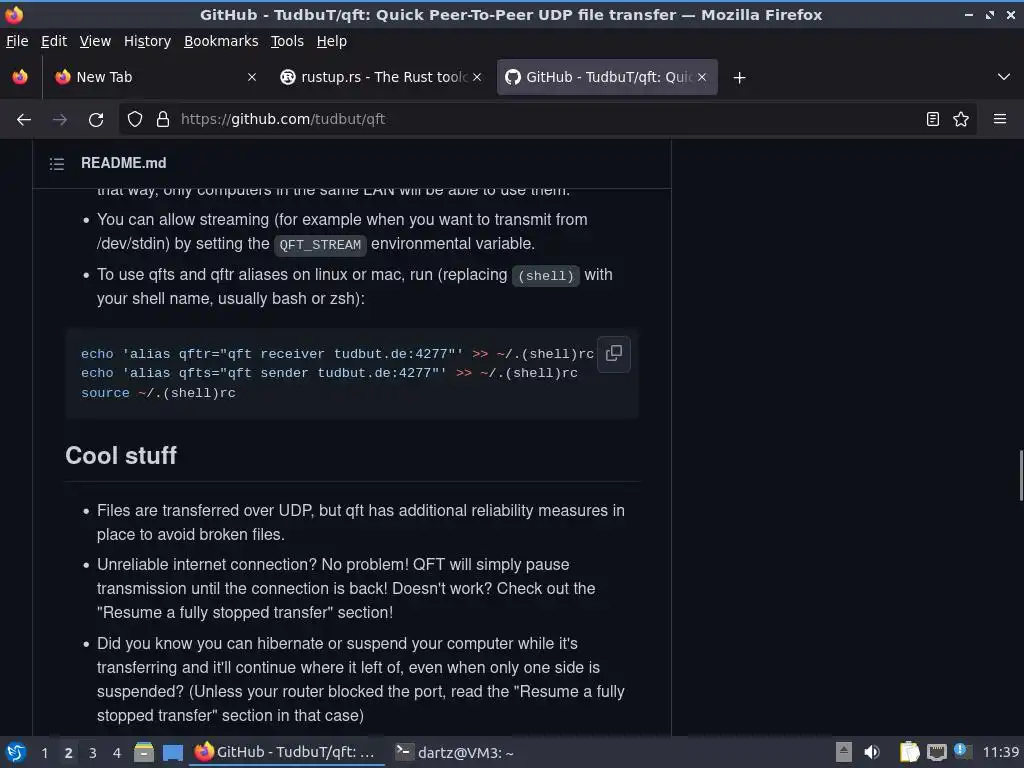Viewport: 1024px width, 768px height.
Task: Open the History menu
Action: (147, 41)
